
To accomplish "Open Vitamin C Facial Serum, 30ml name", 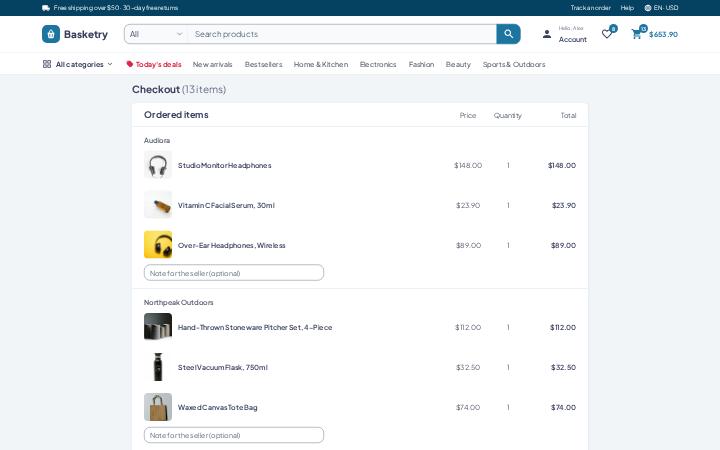I will tap(226, 205).
